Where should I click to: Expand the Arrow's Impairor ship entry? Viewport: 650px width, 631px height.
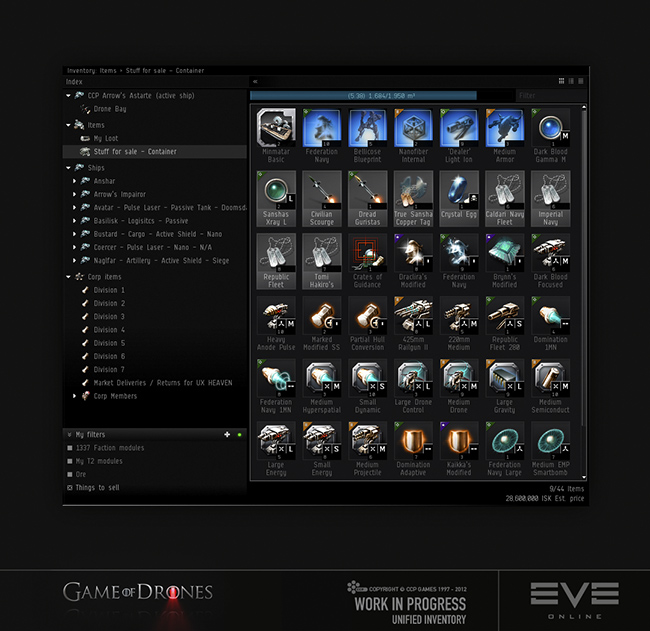75,194
